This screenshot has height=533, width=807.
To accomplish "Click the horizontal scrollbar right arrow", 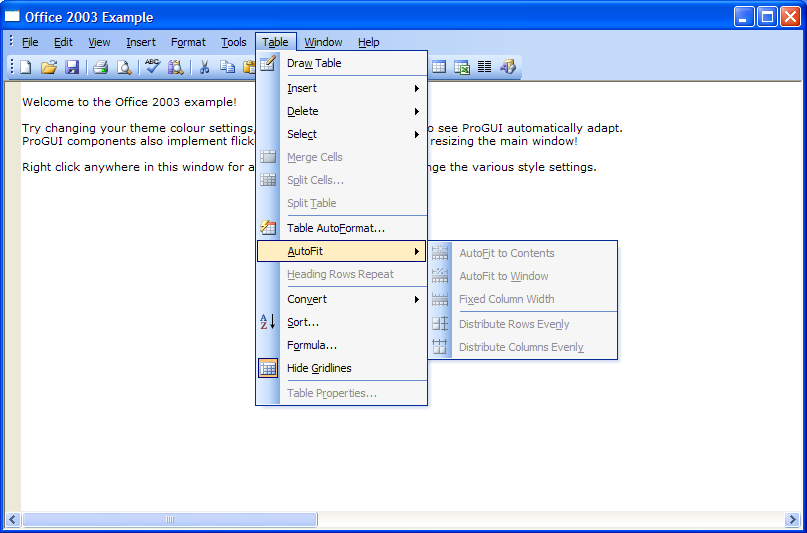I will [x=792, y=520].
